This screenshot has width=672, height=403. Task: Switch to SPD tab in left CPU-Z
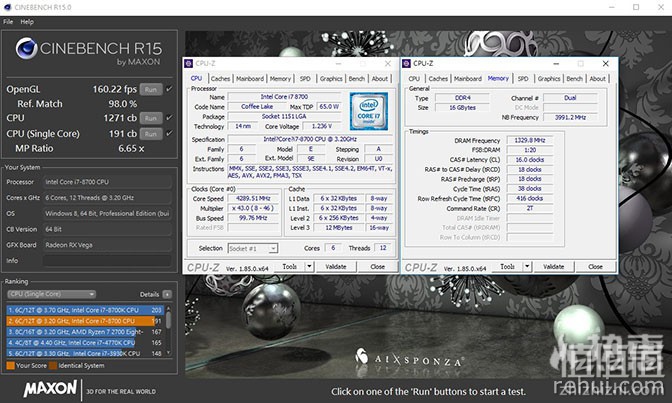305,78
